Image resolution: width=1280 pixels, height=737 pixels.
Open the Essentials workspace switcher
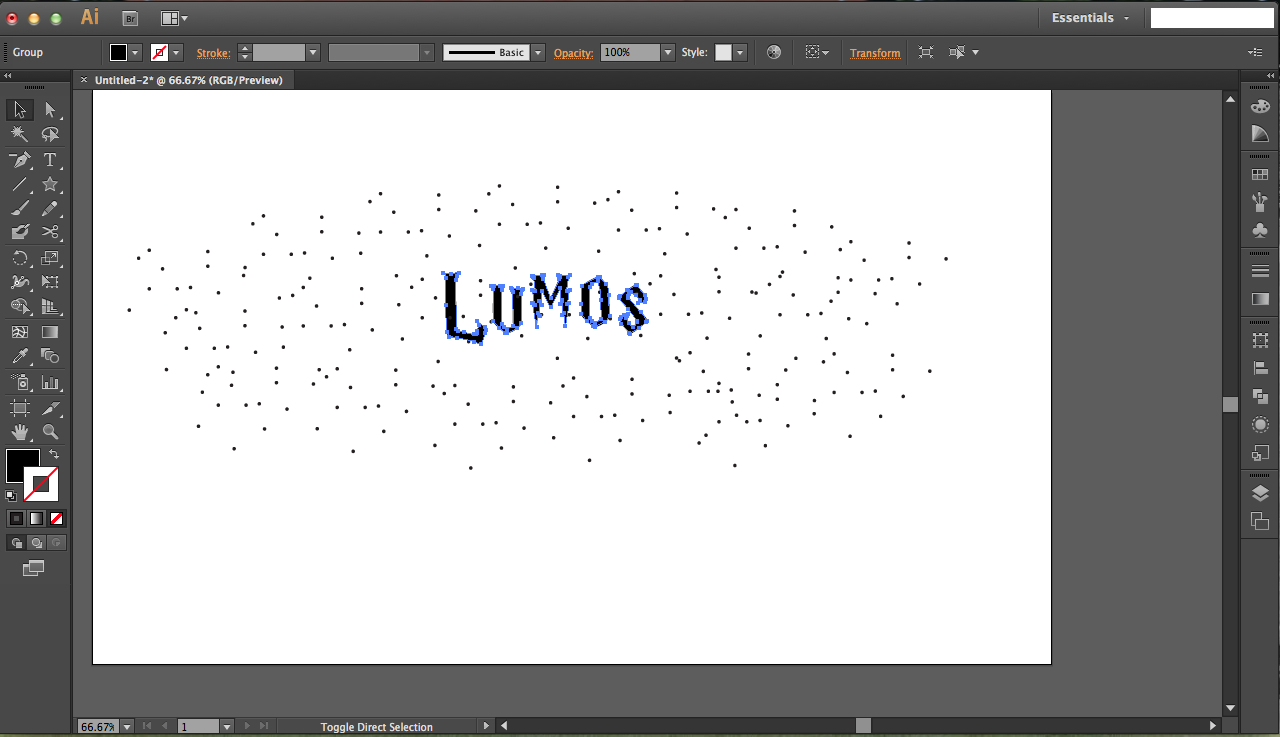1091,18
